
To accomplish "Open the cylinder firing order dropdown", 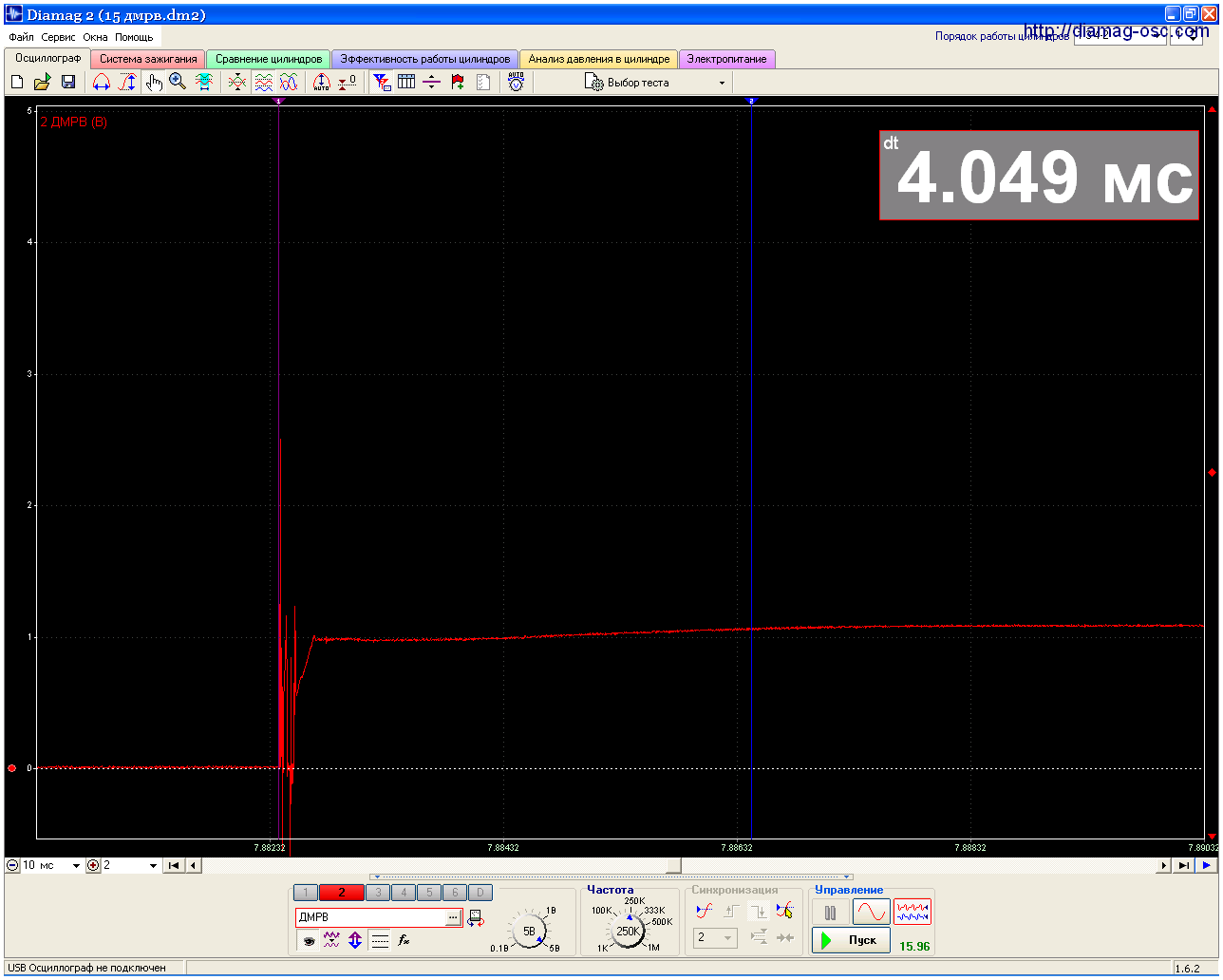I will (x=1120, y=36).
